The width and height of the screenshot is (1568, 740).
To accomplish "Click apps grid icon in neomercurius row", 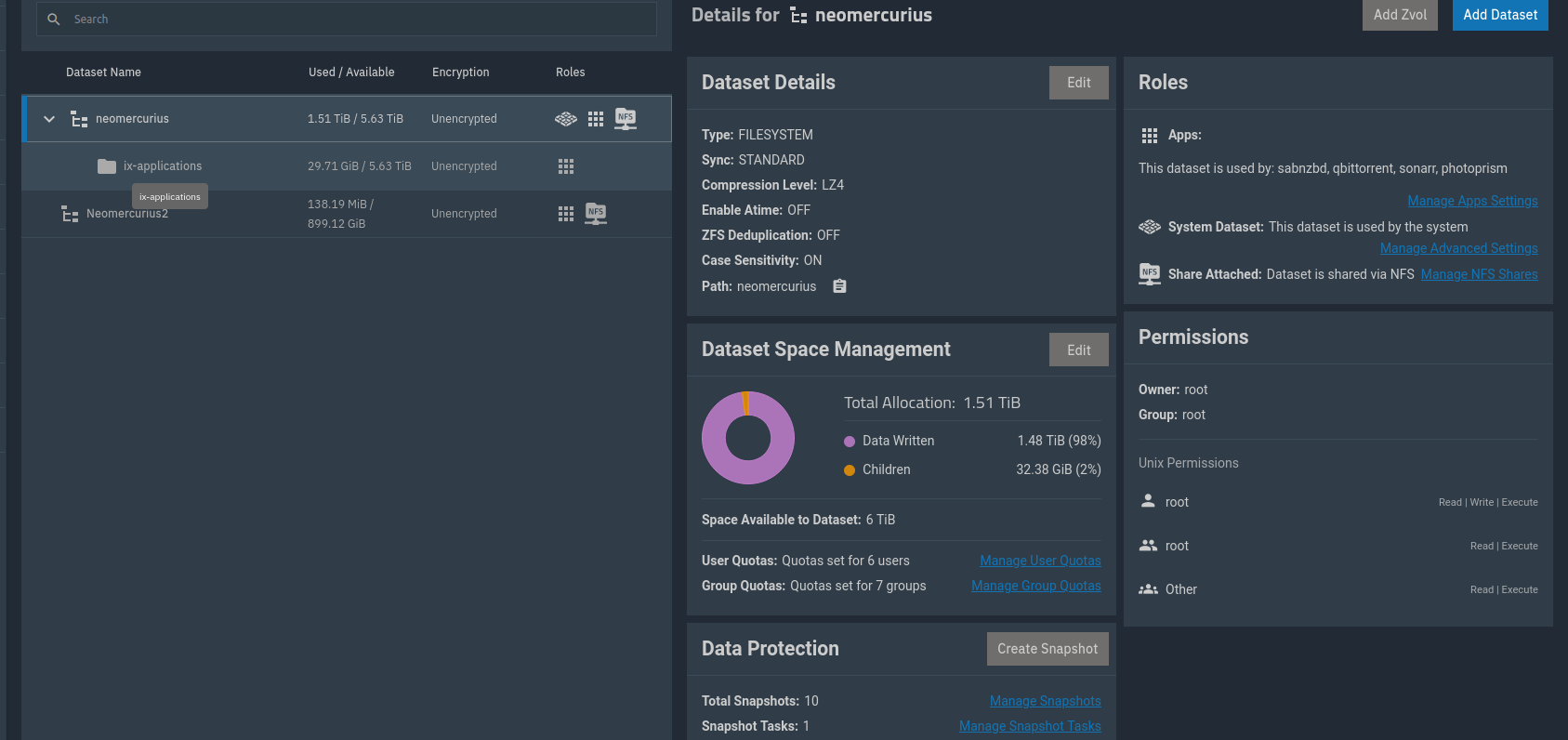I will coord(596,119).
